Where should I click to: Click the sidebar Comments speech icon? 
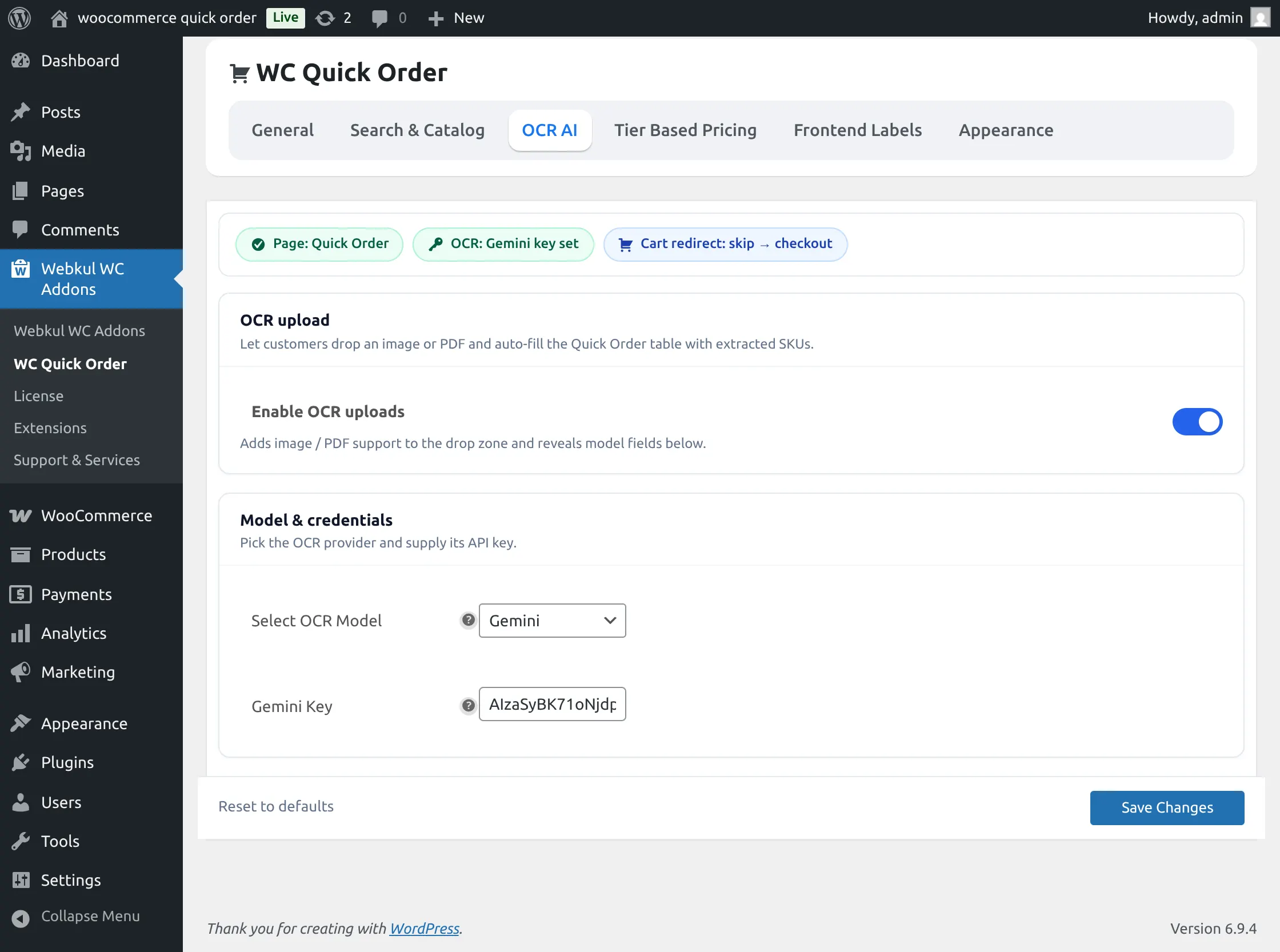21,229
